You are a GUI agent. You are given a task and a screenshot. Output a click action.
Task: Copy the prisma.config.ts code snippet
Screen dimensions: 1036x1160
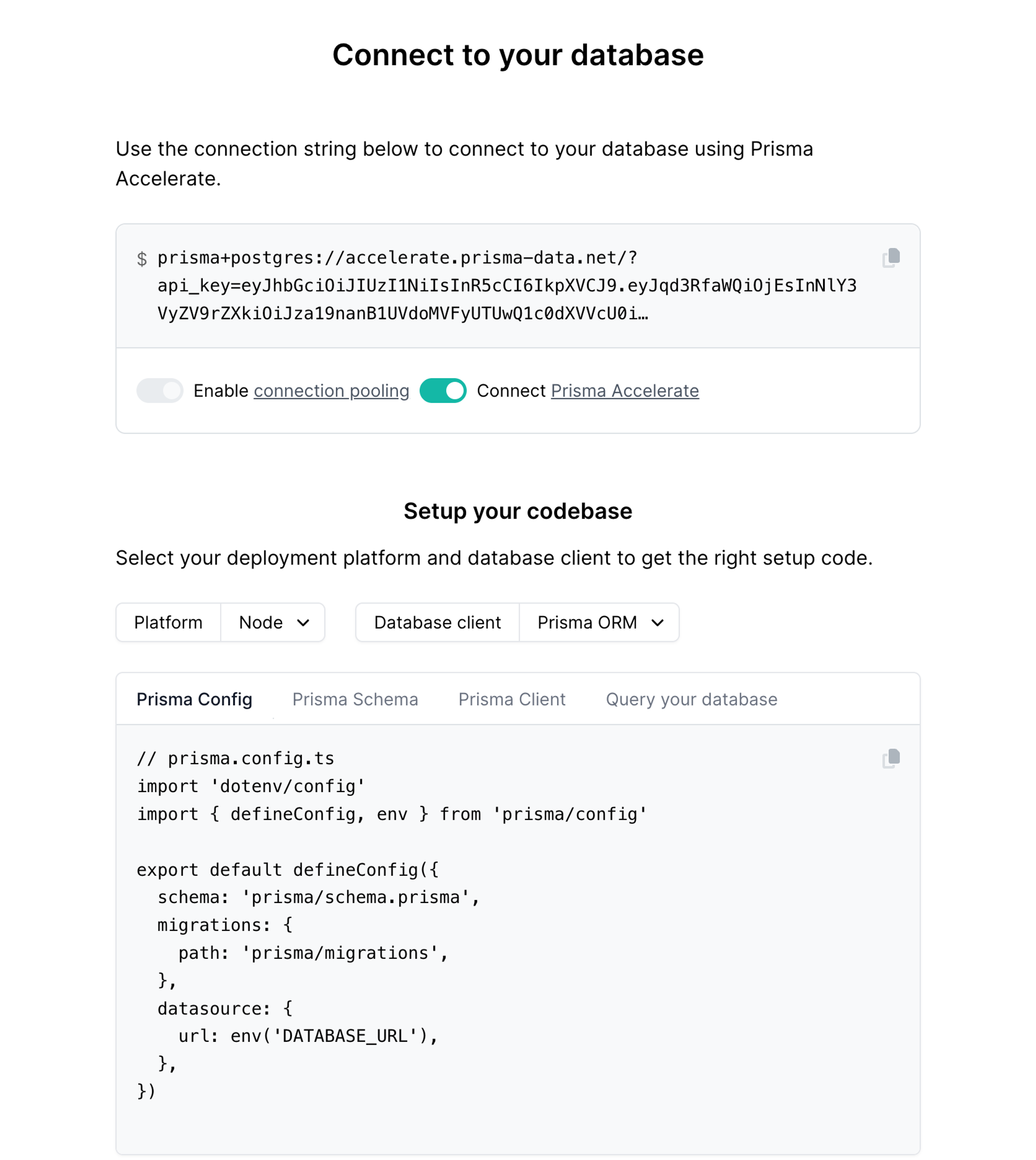891,758
